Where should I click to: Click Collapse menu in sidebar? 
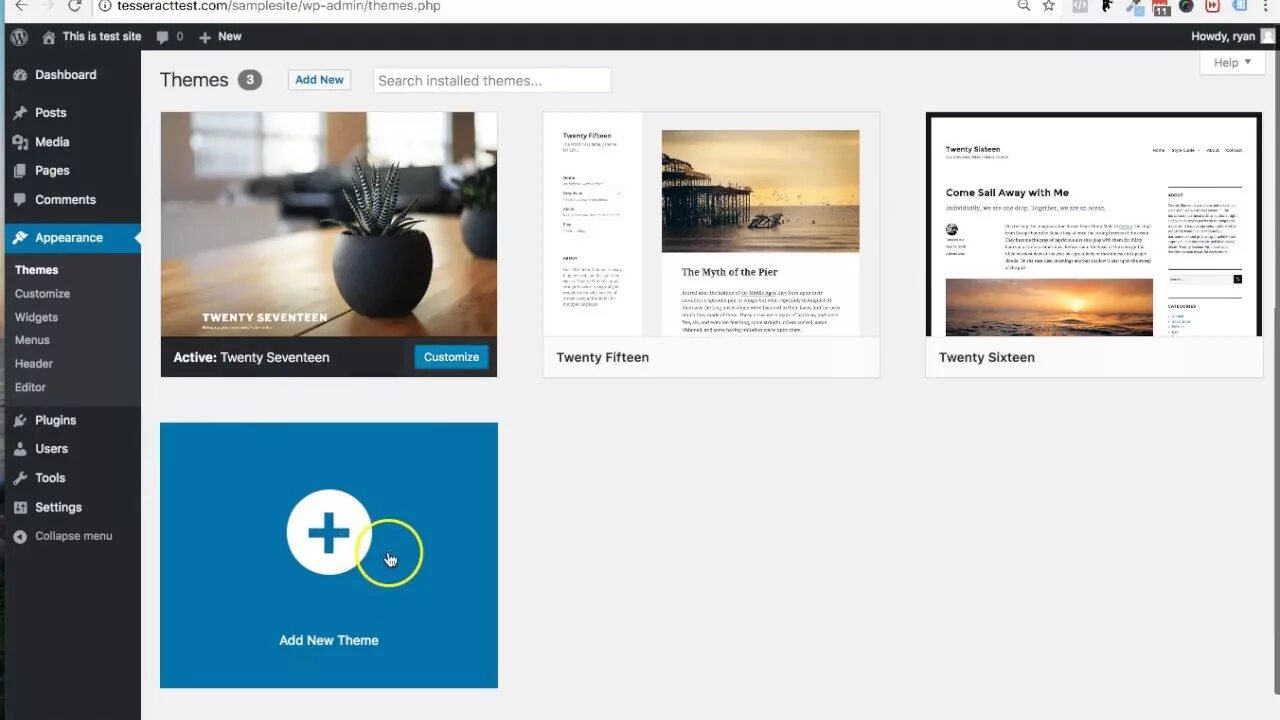point(73,536)
